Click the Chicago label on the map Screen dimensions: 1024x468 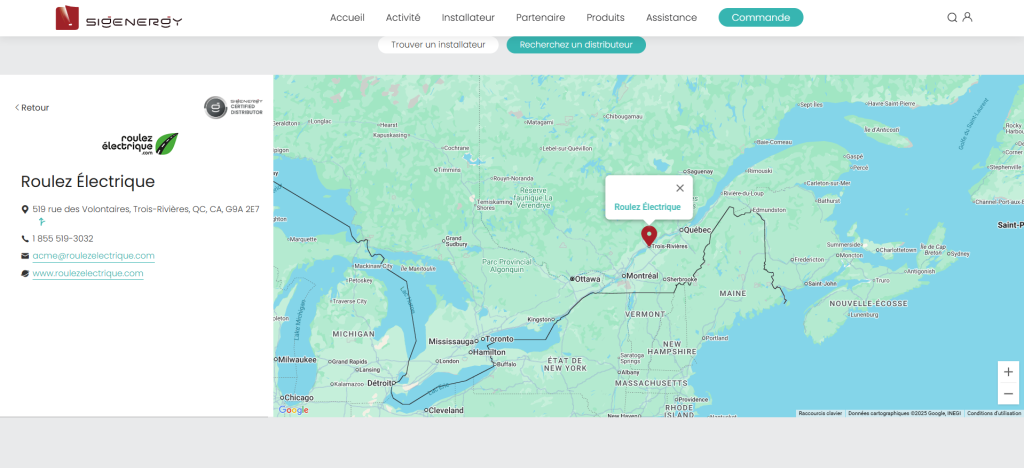pos(299,398)
